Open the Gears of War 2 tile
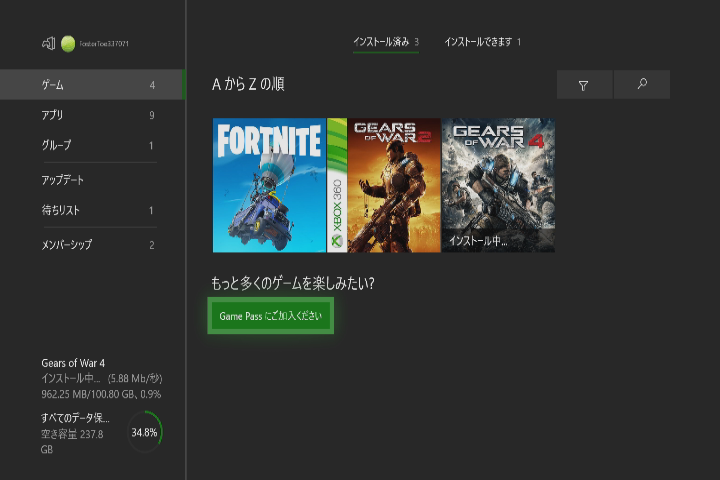Image resolution: width=720 pixels, height=480 pixels. (384, 185)
